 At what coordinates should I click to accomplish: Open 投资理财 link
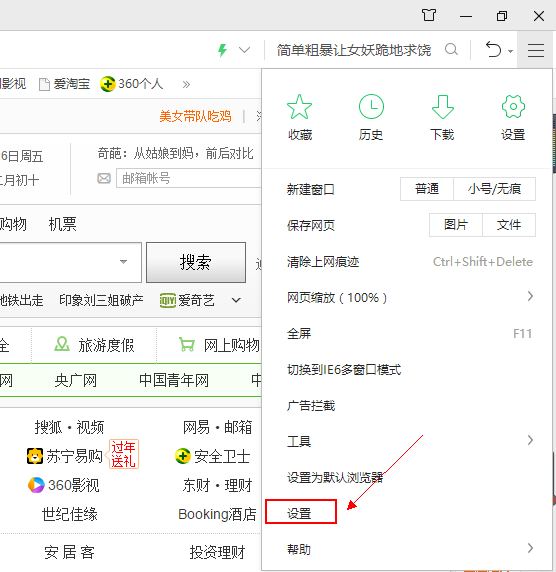217,552
